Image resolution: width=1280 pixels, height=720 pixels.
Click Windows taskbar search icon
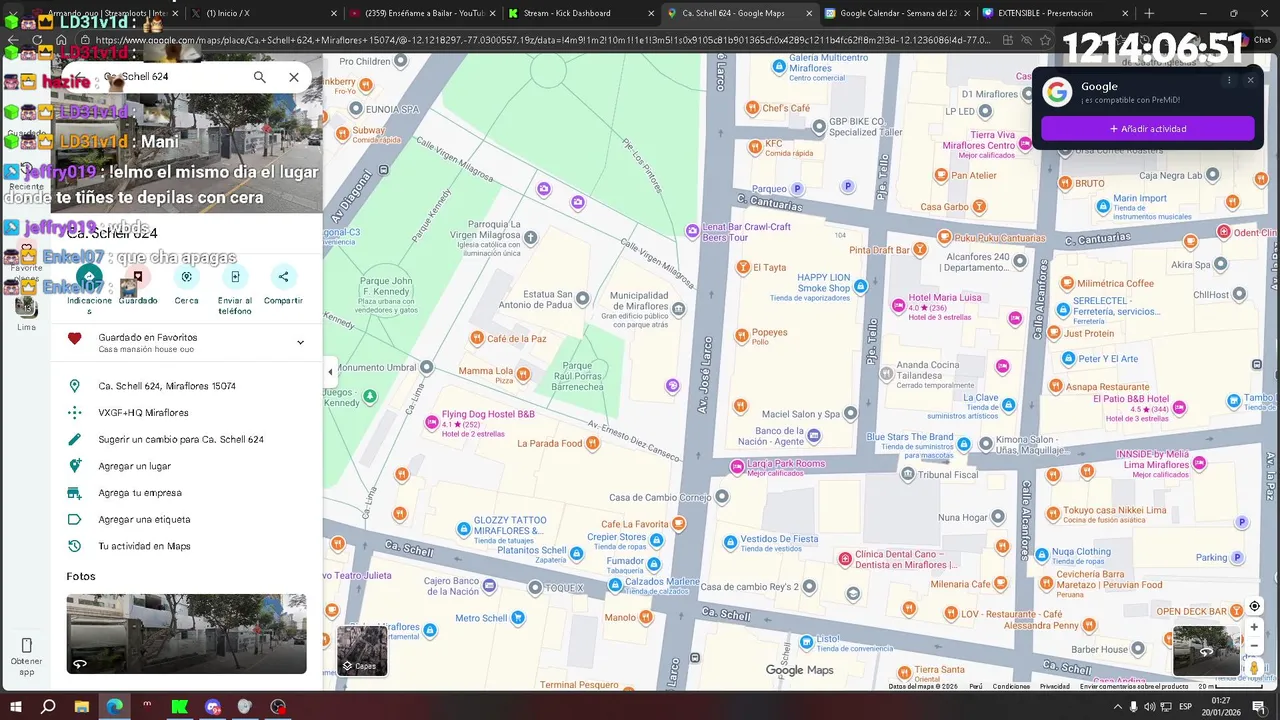[47, 706]
